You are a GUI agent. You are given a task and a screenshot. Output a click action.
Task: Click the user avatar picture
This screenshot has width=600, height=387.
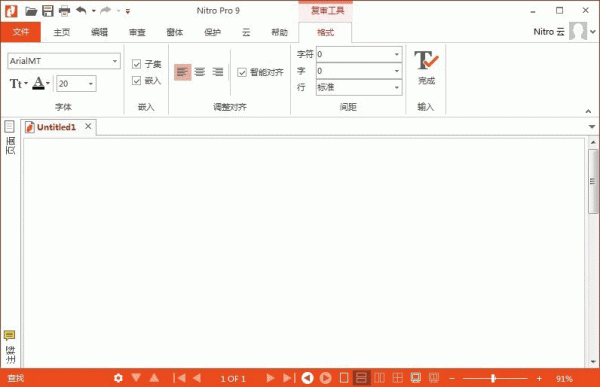pyautogui.click(x=578, y=31)
